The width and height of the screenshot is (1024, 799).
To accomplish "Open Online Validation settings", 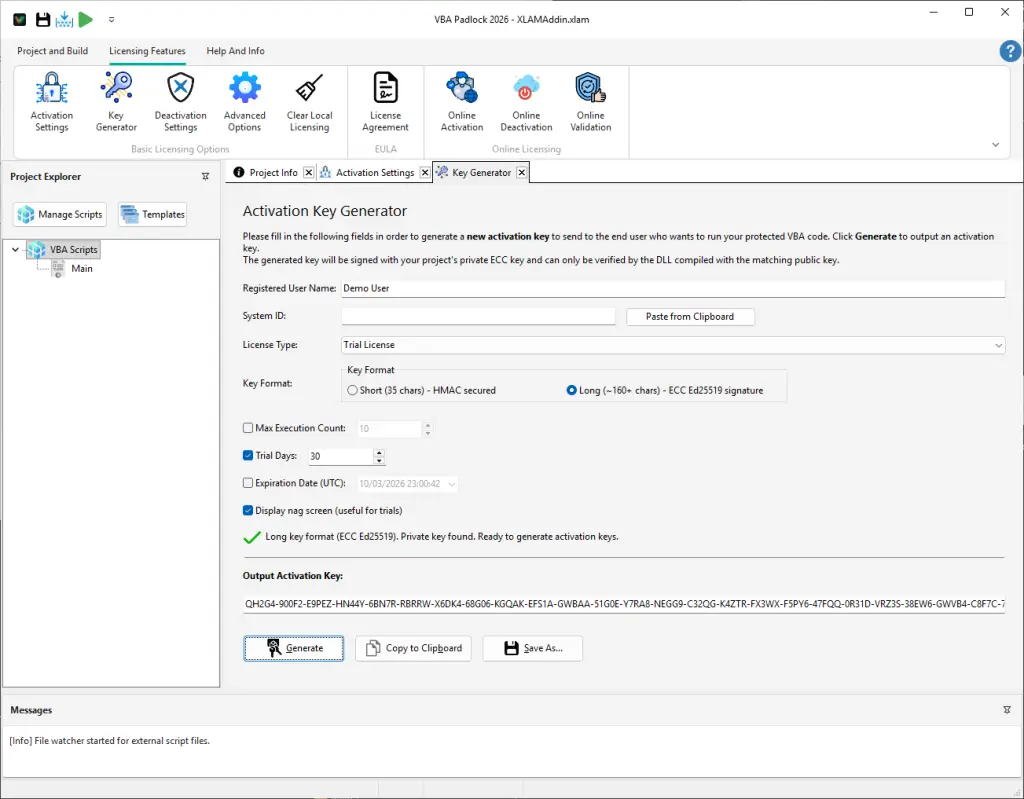I will 590,100.
